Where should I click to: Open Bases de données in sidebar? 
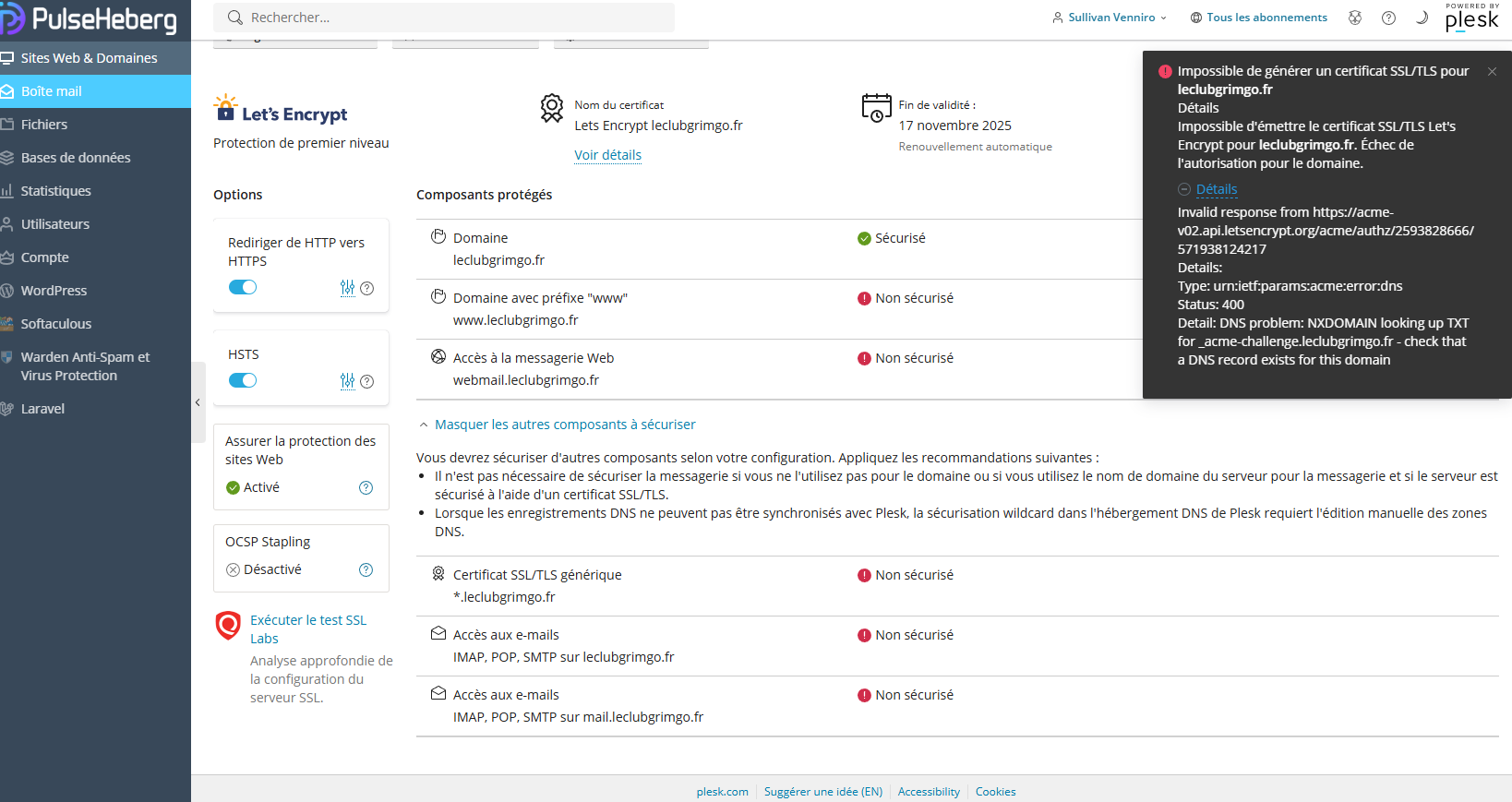tap(76, 158)
